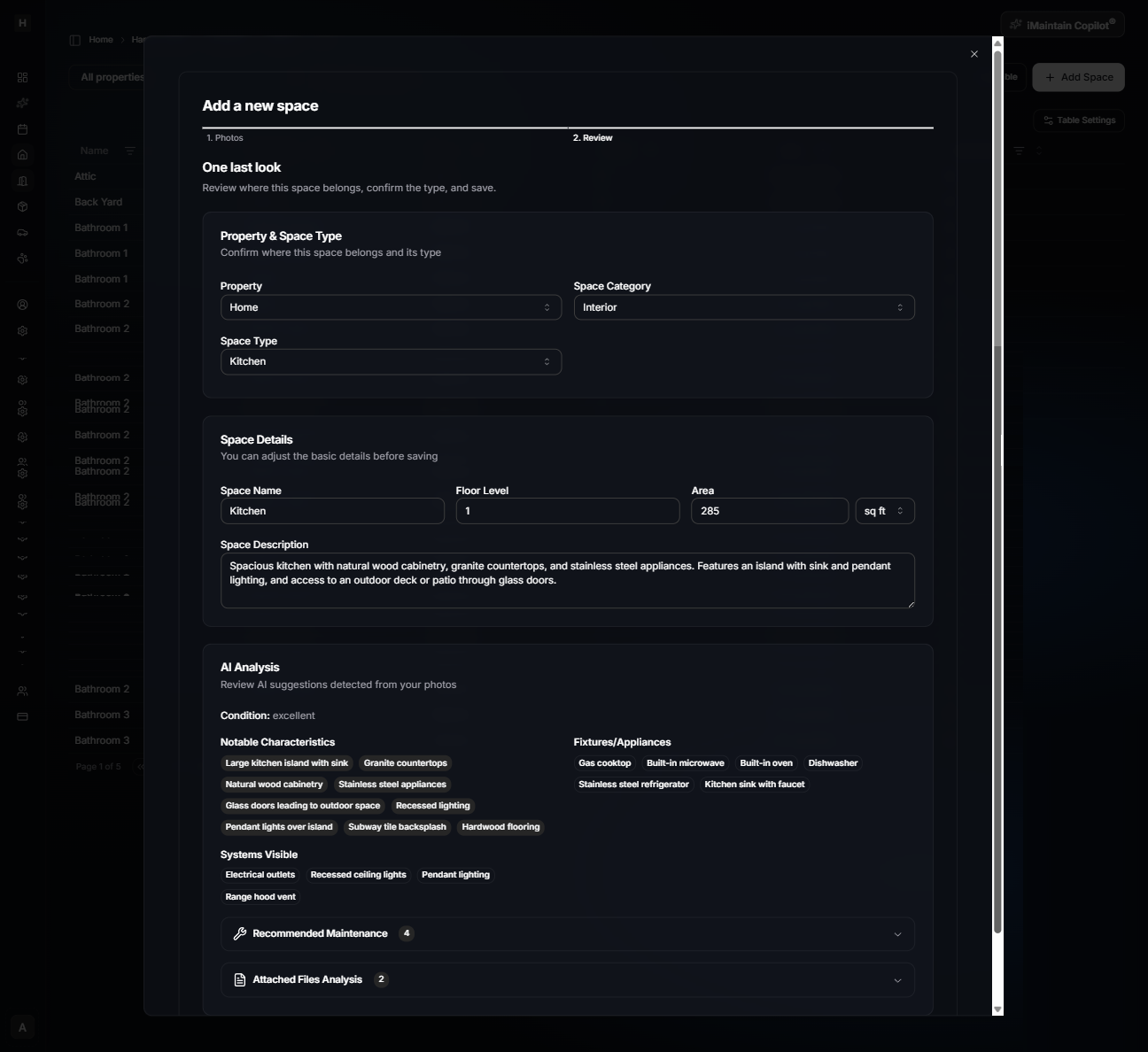Open the profile person icon in the sidebar

22,305
